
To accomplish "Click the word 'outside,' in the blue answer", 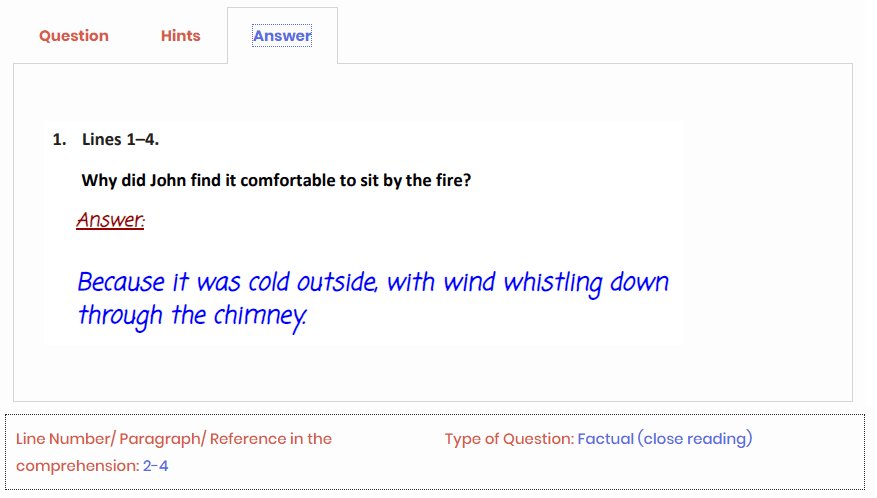I will (x=337, y=283).
